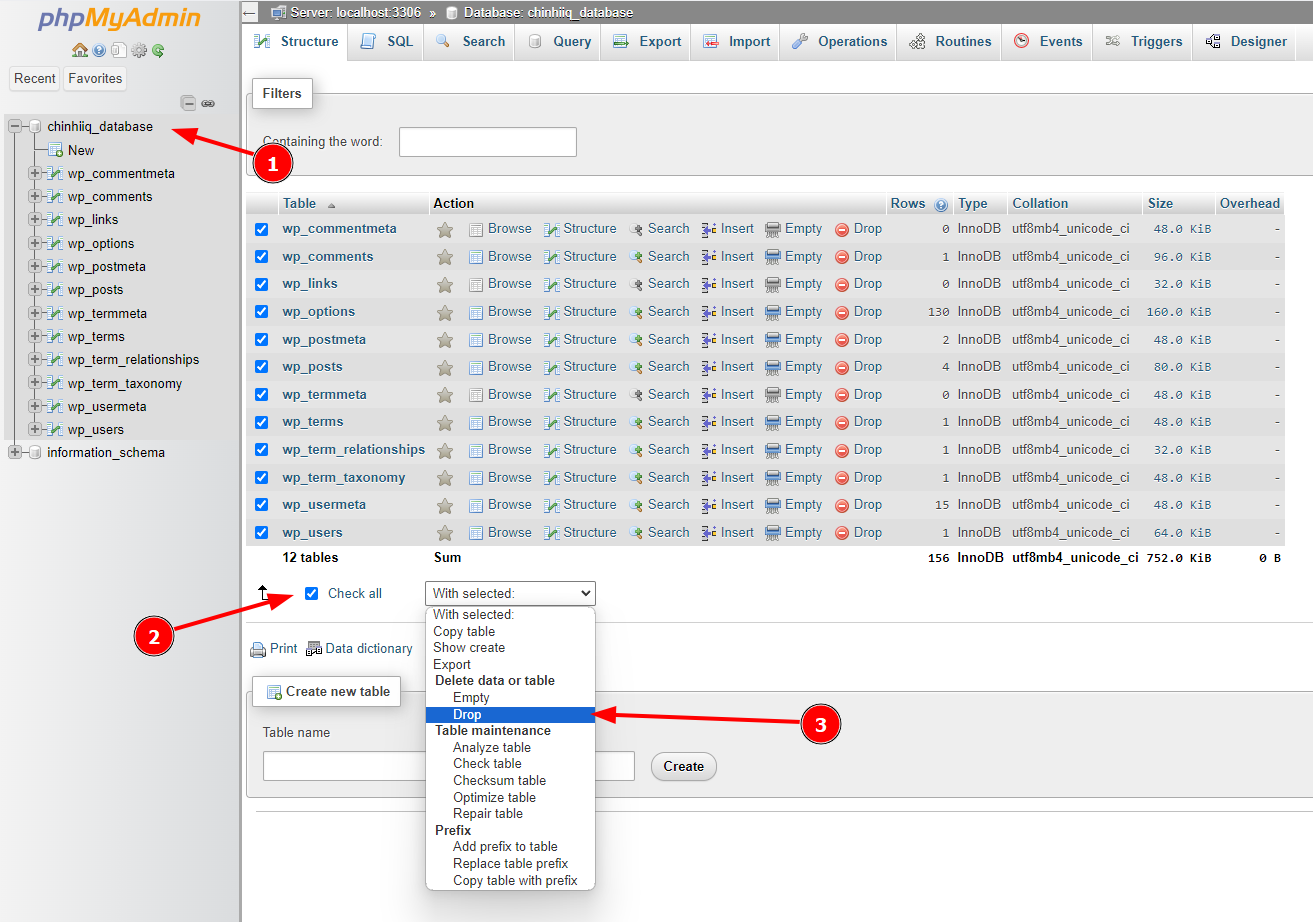Click the Favorites button

point(95,79)
